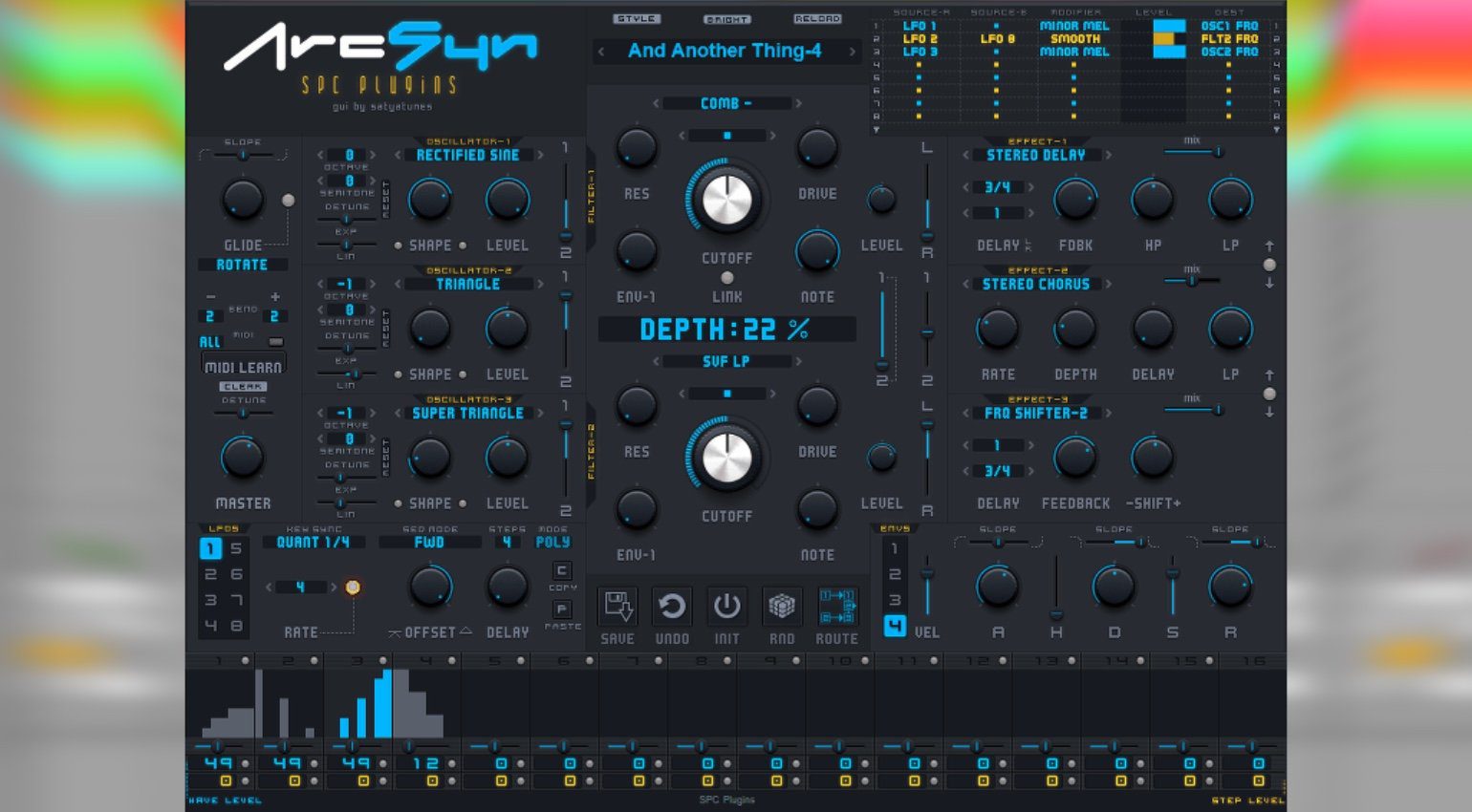Click the DEPTH: 22 % display
This screenshot has height=812, width=1472.
tap(726, 330)
